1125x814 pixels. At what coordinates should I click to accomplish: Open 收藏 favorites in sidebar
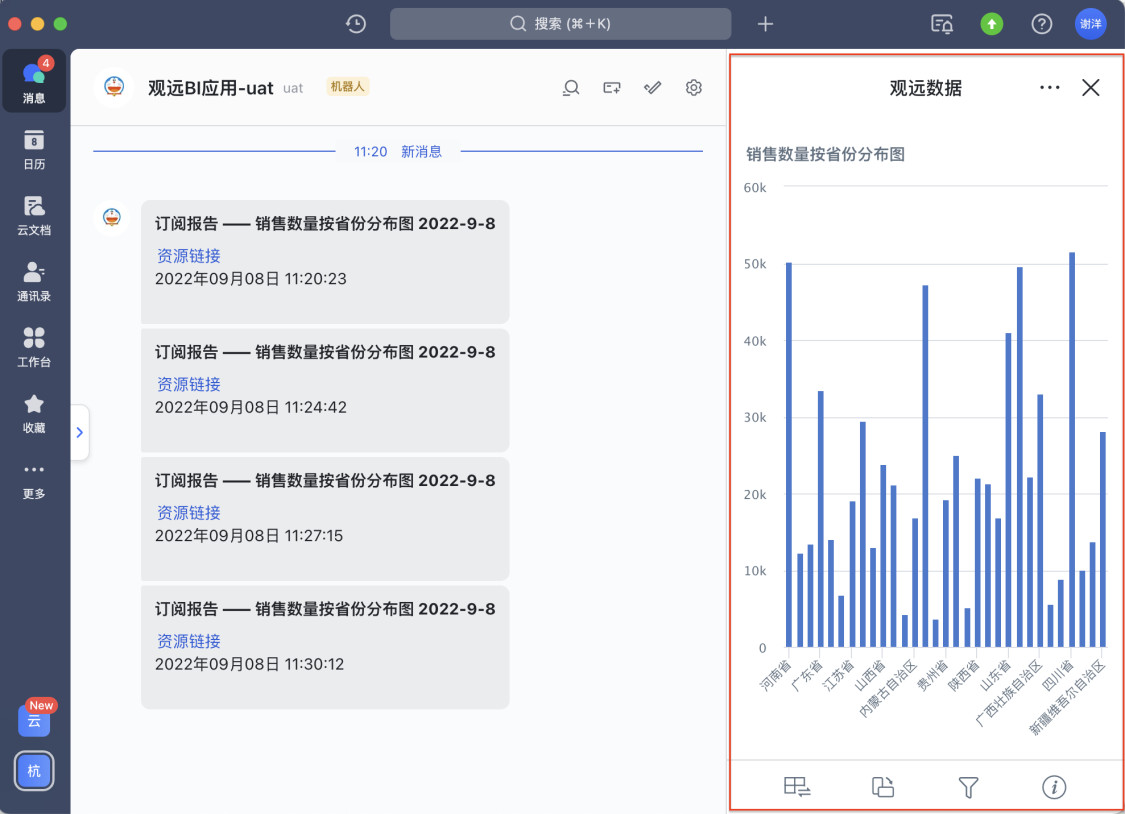pos(34,412)
